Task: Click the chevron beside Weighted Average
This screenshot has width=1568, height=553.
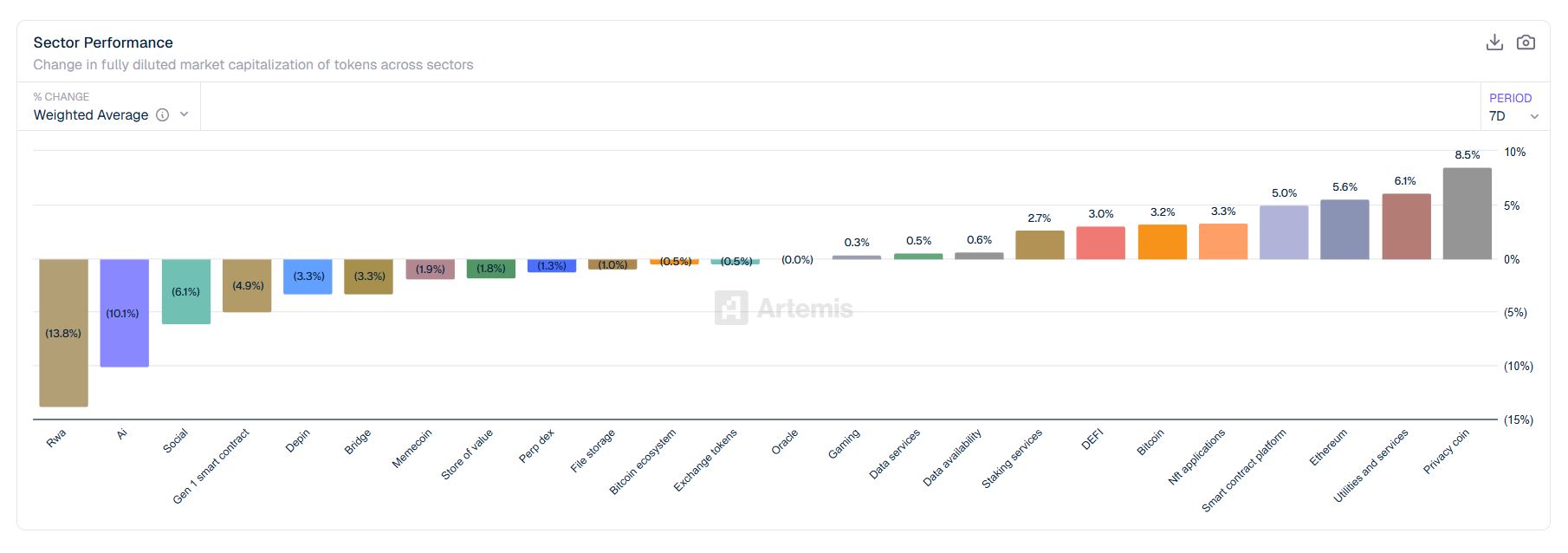Action: point(184,115)
